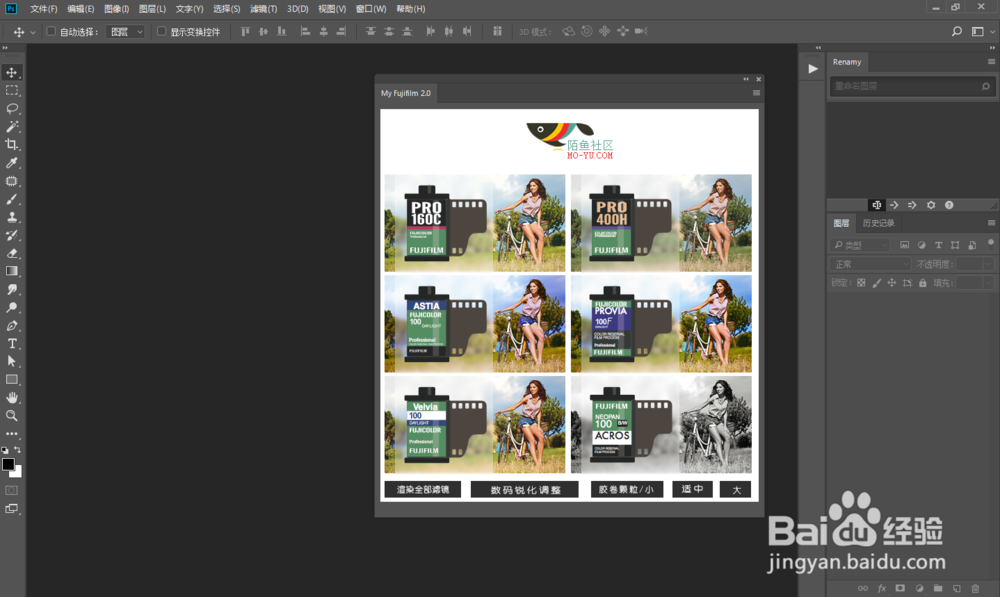Select the Magic Wand tool
The width and height of the screenshot is (1000, 597).
[11, 126]
